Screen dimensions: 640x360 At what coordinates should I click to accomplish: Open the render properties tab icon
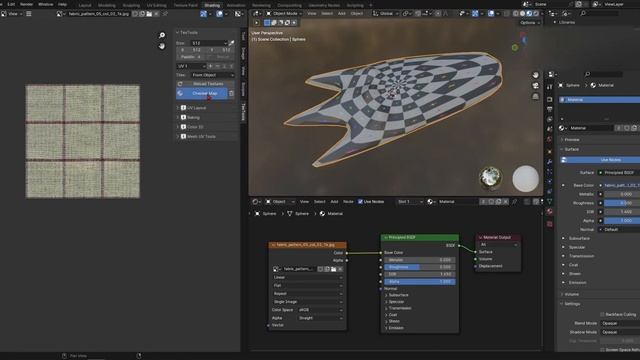550,99
